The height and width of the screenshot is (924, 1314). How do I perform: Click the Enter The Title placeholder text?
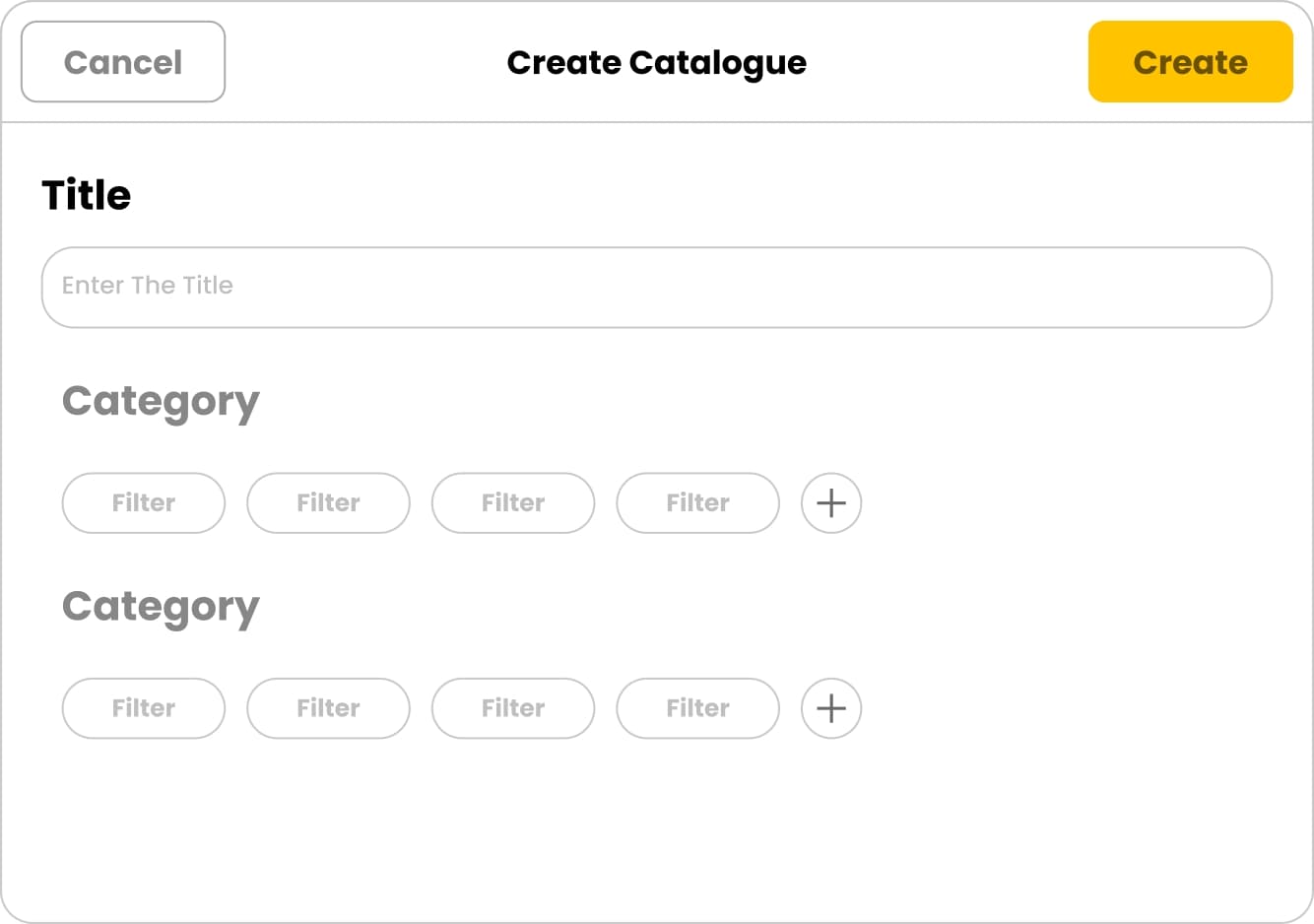(x=146, y=286)
